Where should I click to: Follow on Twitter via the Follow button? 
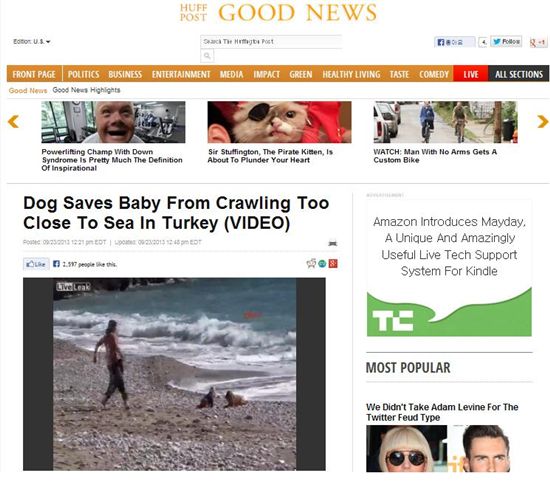pos(506,41)
